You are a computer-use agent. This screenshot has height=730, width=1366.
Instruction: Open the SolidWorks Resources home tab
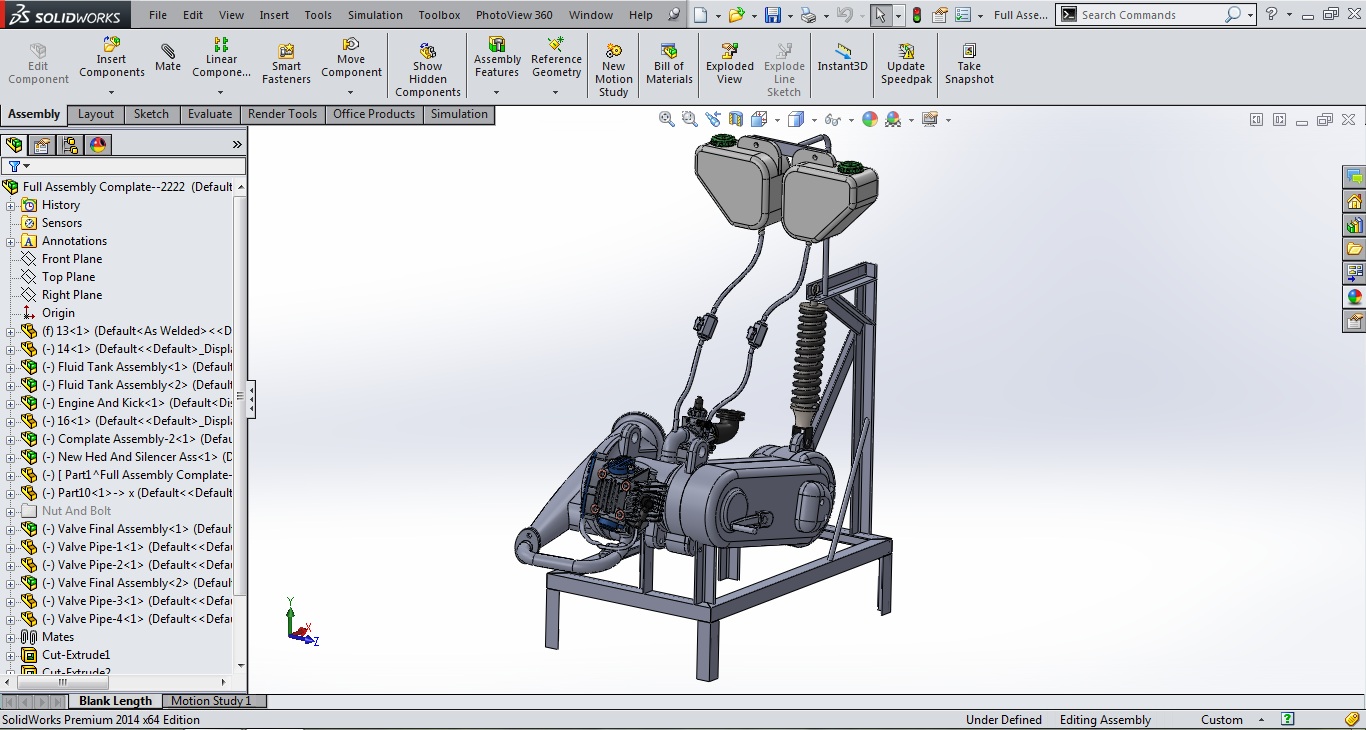[1354, 201]
